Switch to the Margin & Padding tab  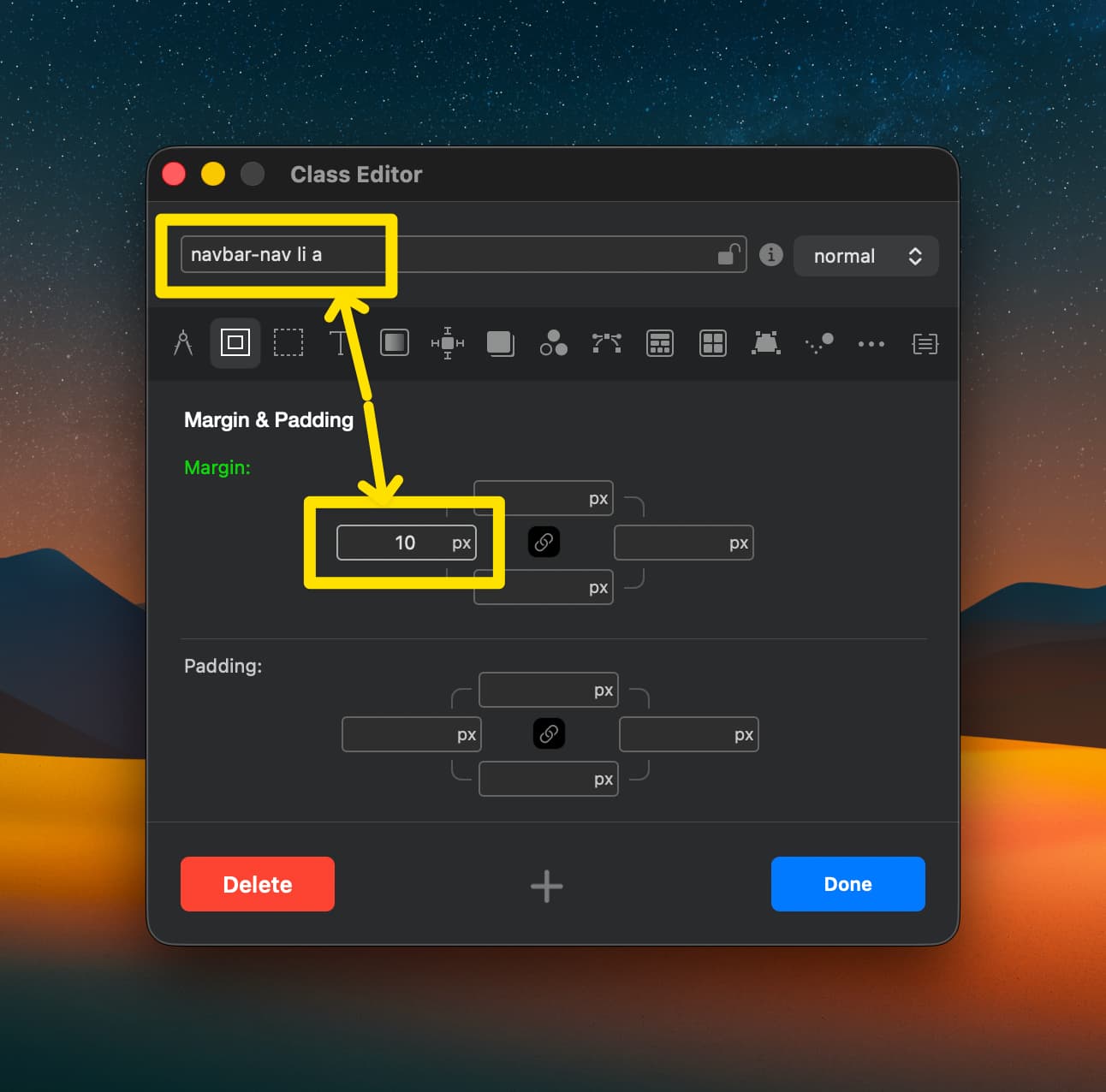(x=235, y=343)
